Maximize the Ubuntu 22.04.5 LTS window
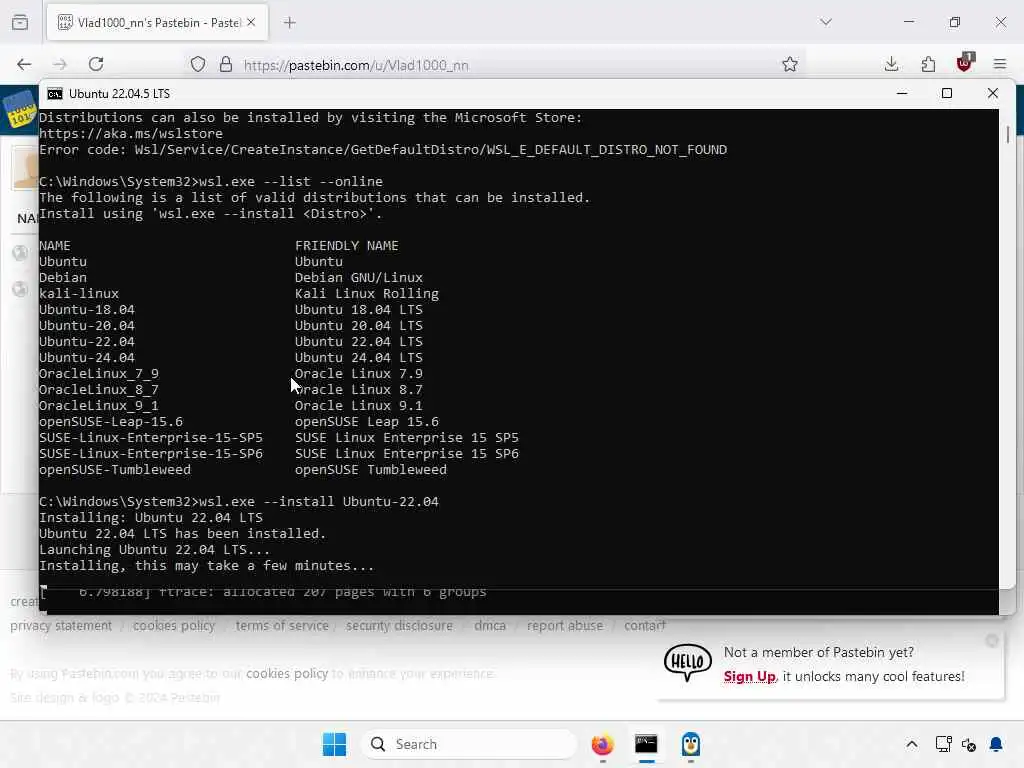This screenshot has width=1024, height=768. (x=947, y=93)
